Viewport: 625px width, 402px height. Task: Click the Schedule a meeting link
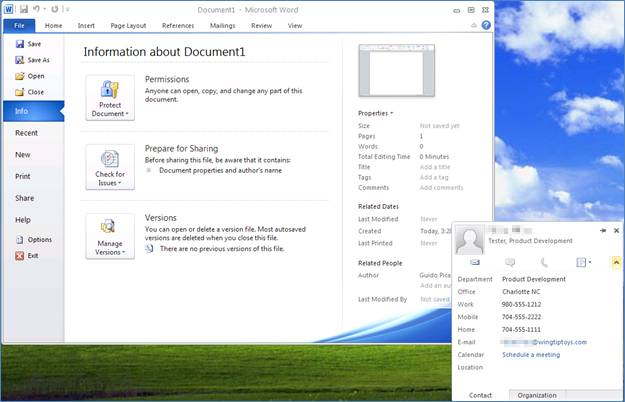[x=531, y=355]
